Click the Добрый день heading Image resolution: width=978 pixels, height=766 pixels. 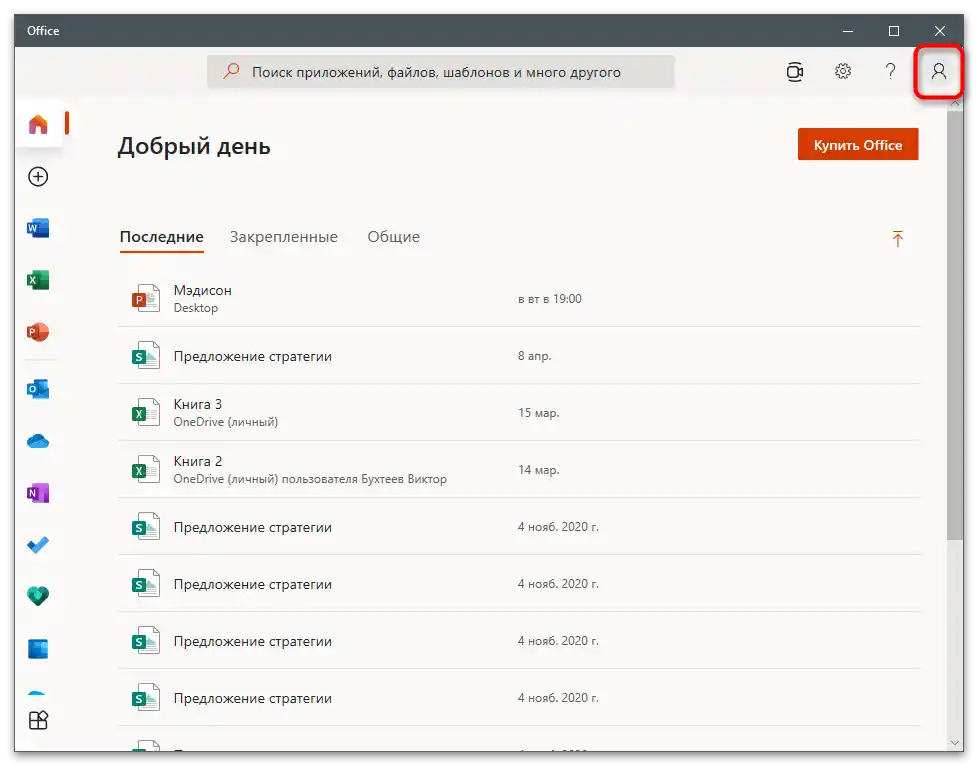coord(194,147)
